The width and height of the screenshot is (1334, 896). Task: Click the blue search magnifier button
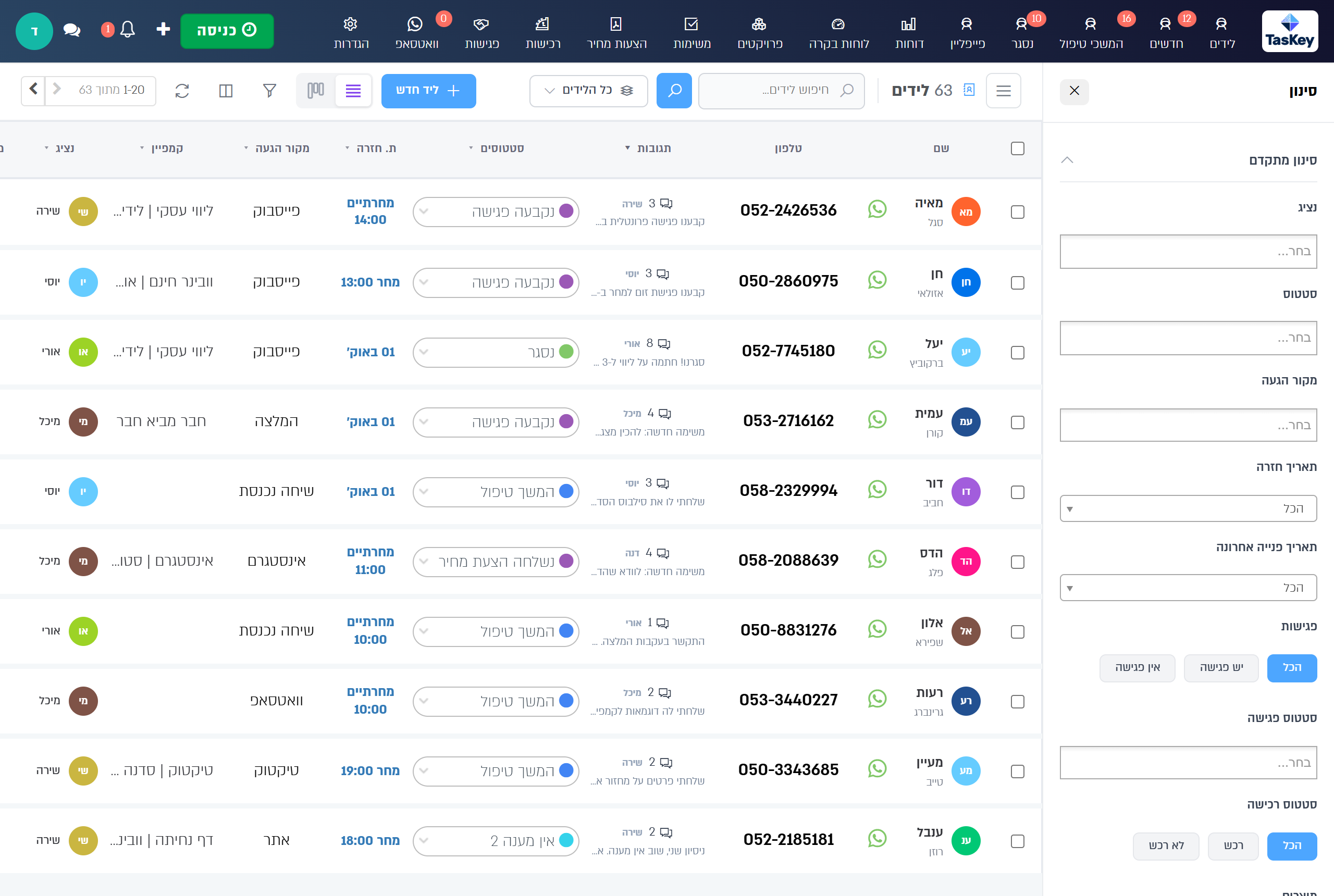[674, 90]
